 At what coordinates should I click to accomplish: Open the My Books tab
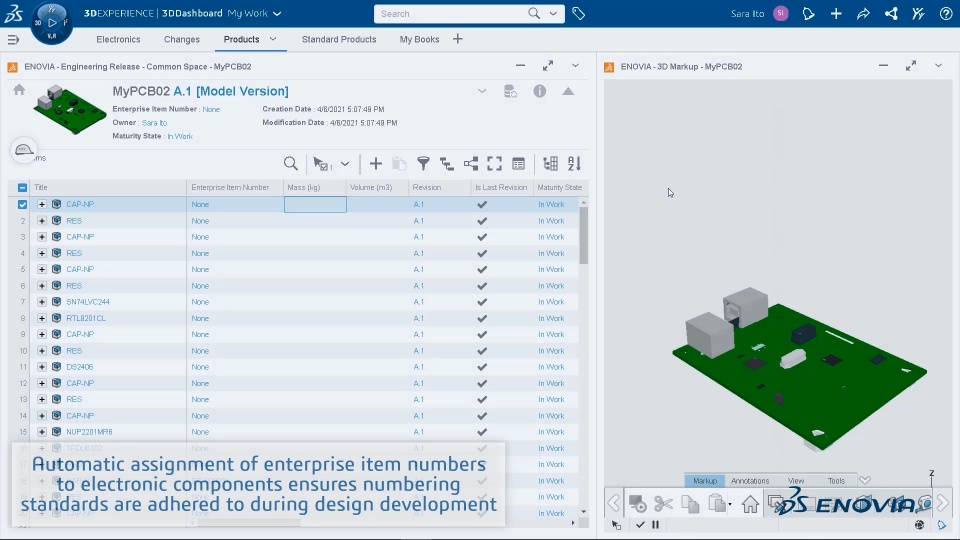click(419, 39)
